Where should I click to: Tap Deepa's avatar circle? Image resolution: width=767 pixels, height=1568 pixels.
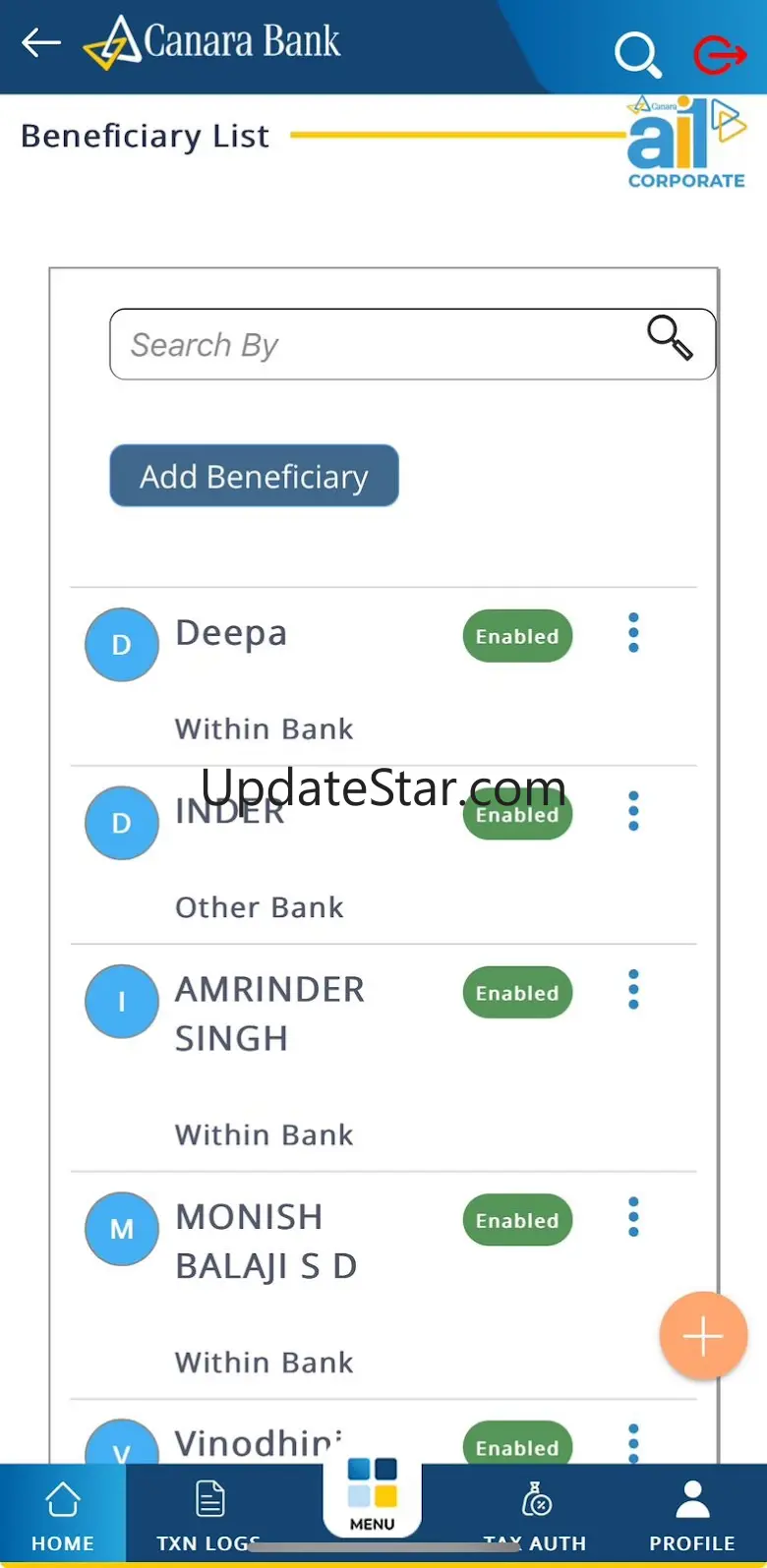(122, 645)
